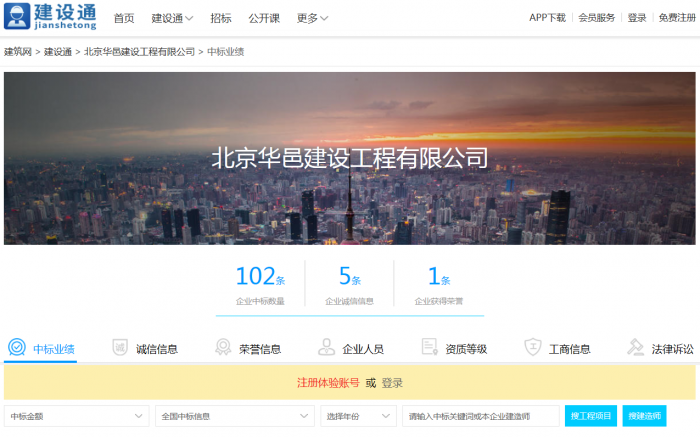Click the 免费注册 link in the header
Image resolution: width=700 pixels, height=437 pixels.
[x=677, y=18]
